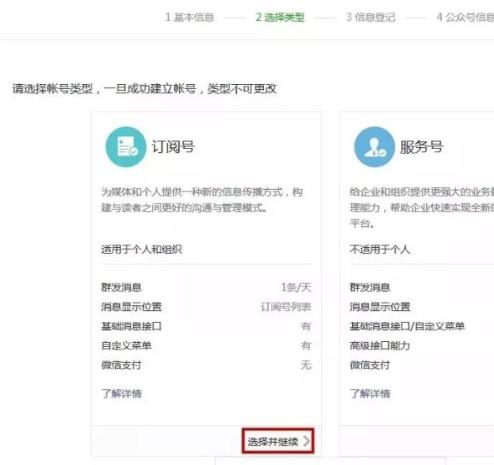Click 自定义菜单 row in 订阅号 card
This screenshot has width=494, height=465.
(206, 346)
